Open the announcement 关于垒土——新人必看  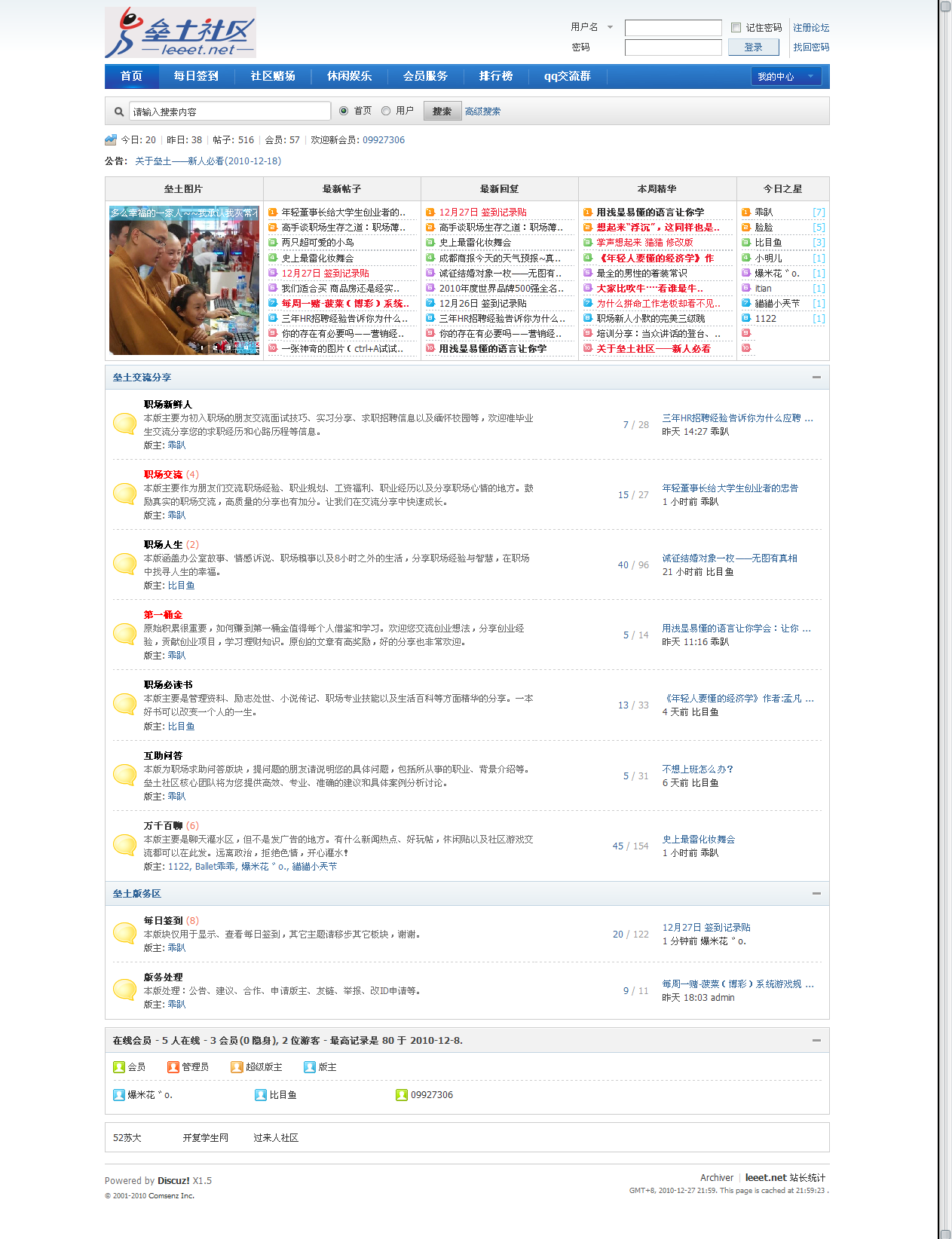[x=208, y=161]
